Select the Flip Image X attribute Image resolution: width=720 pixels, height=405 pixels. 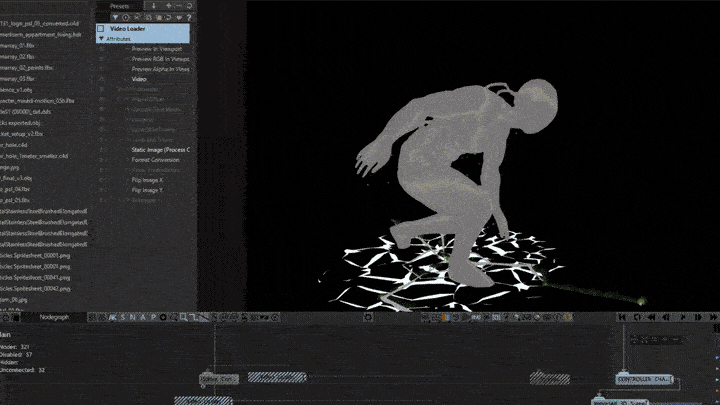[147, 180]
